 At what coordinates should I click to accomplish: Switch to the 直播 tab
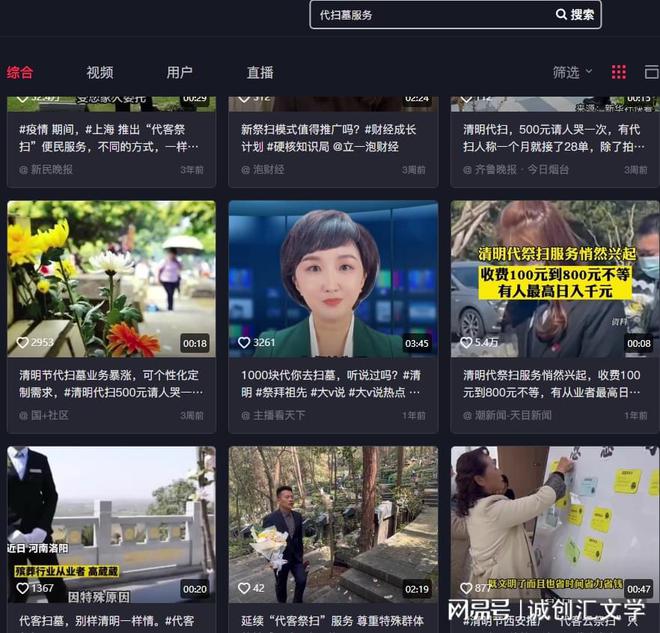[260, 72]
